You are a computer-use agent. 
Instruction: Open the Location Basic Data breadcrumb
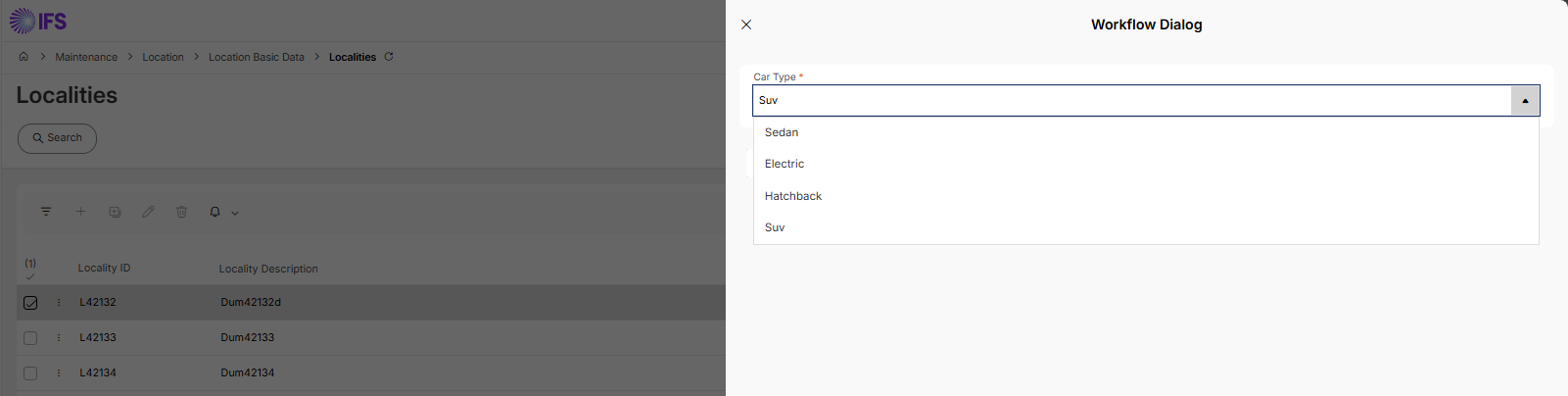257,57
